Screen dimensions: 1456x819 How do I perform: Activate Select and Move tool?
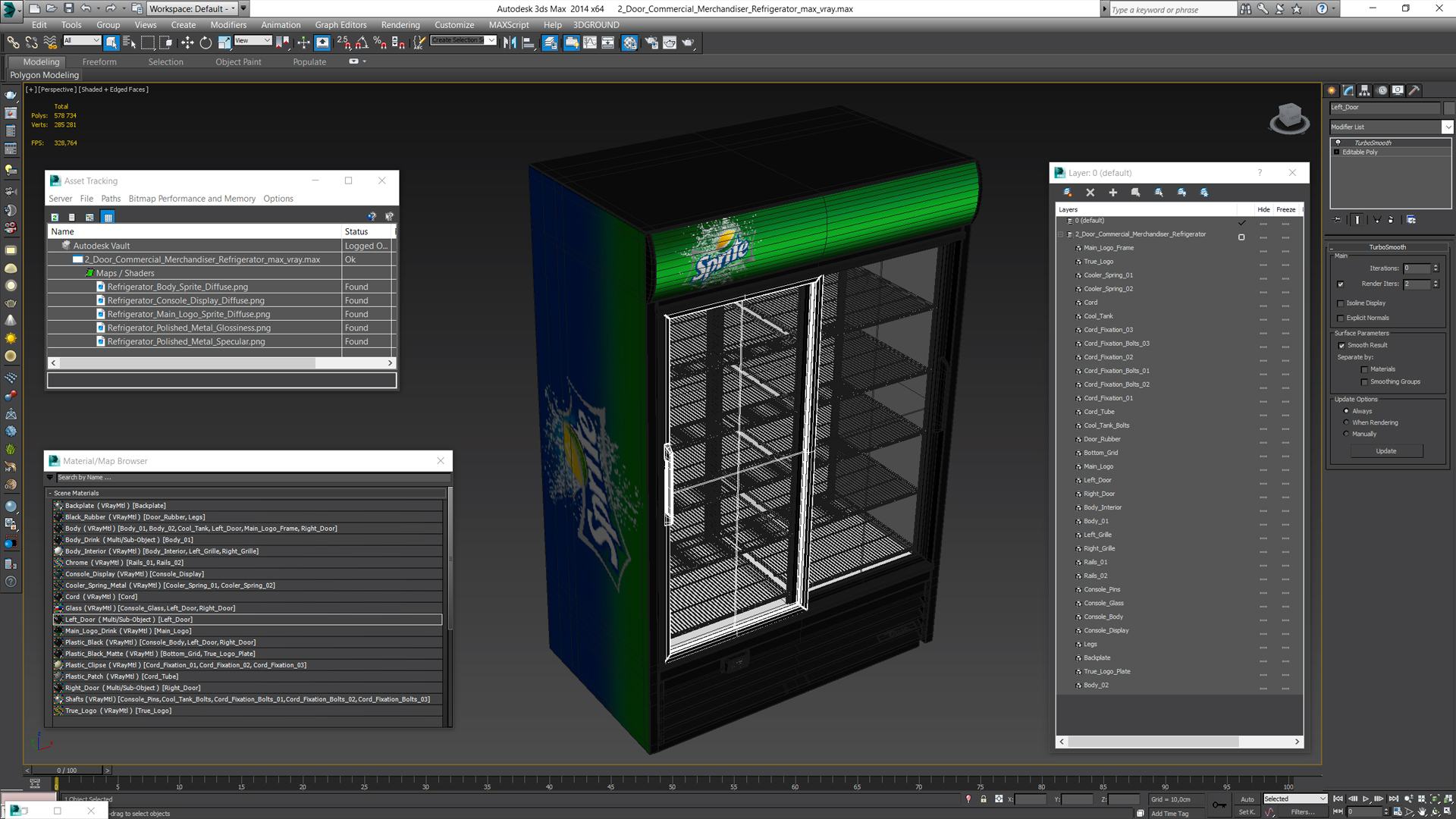187,42
